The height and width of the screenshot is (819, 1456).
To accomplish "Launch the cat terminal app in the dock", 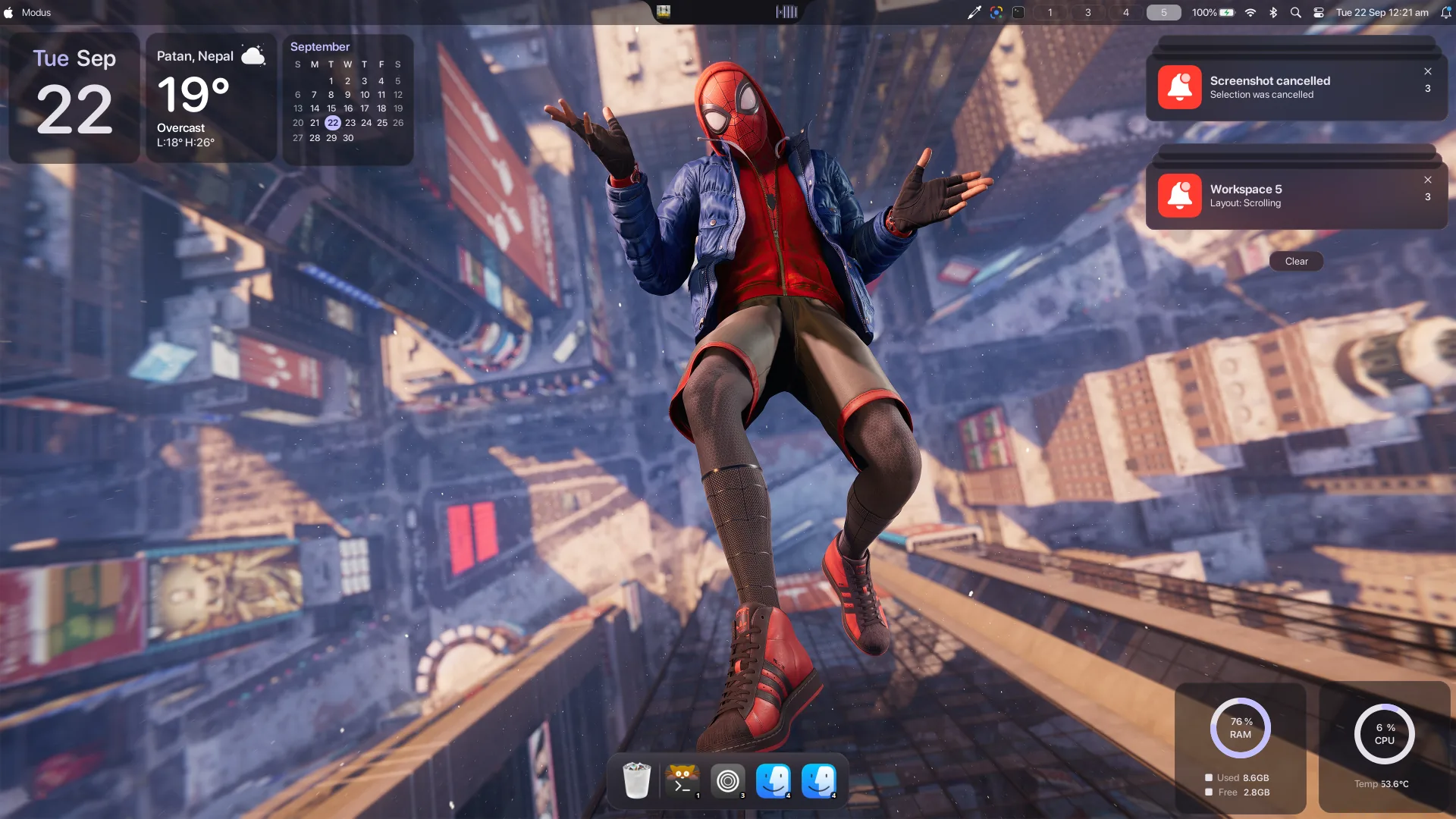I will (x=682, y=780).
